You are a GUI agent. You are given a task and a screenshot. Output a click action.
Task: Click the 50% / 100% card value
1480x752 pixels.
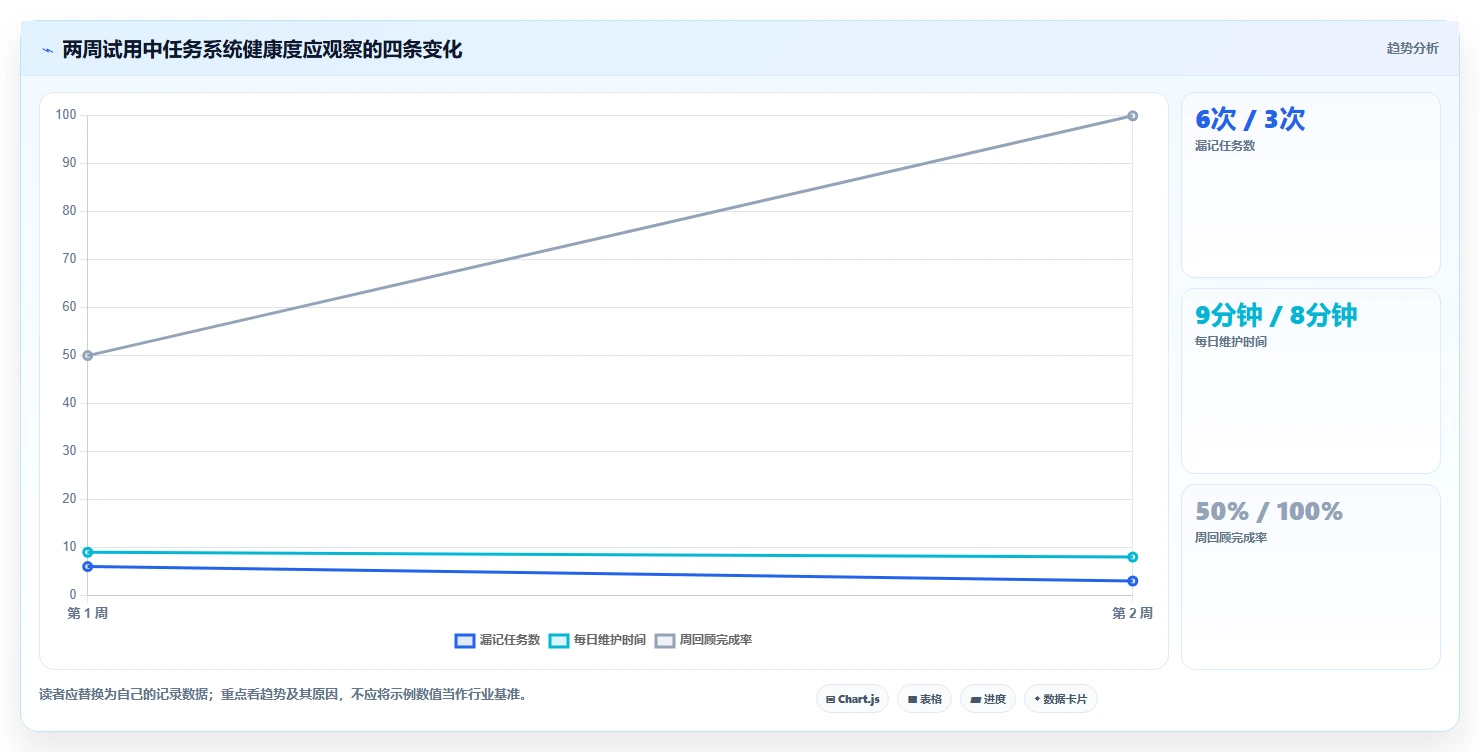(x=1269, y=512)
